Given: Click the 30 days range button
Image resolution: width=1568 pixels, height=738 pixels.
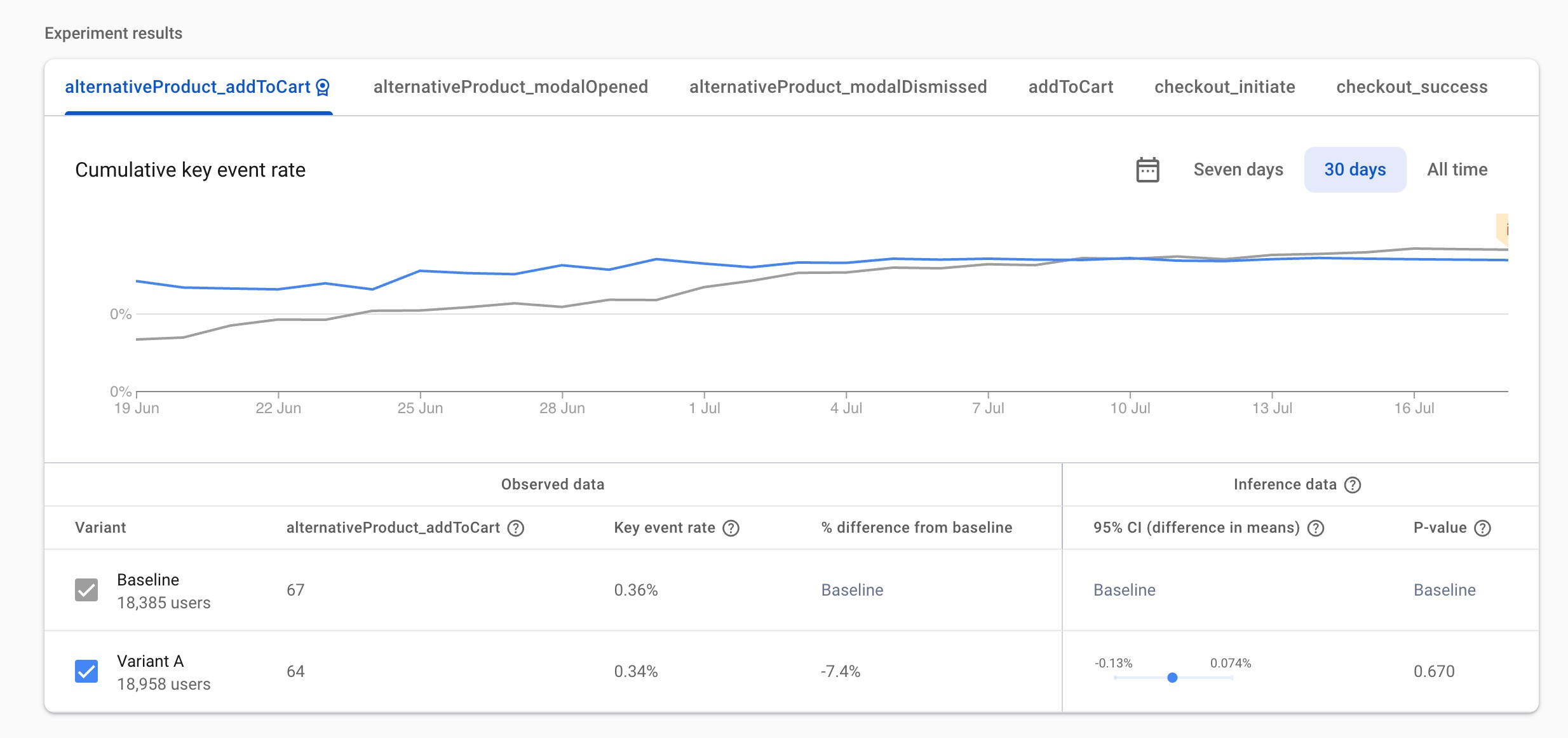Looking at the screenshot, I should pos(1355,170).
